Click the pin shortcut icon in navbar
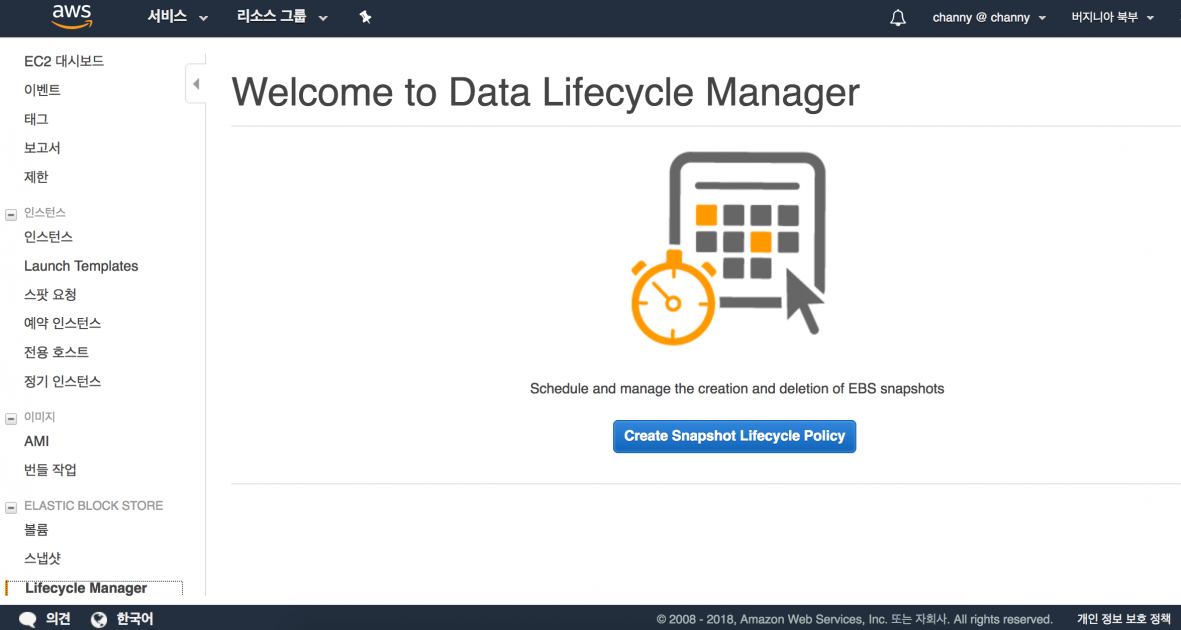Image resolution: width=1181 pixels, height=630 pixels. point(365,17)
